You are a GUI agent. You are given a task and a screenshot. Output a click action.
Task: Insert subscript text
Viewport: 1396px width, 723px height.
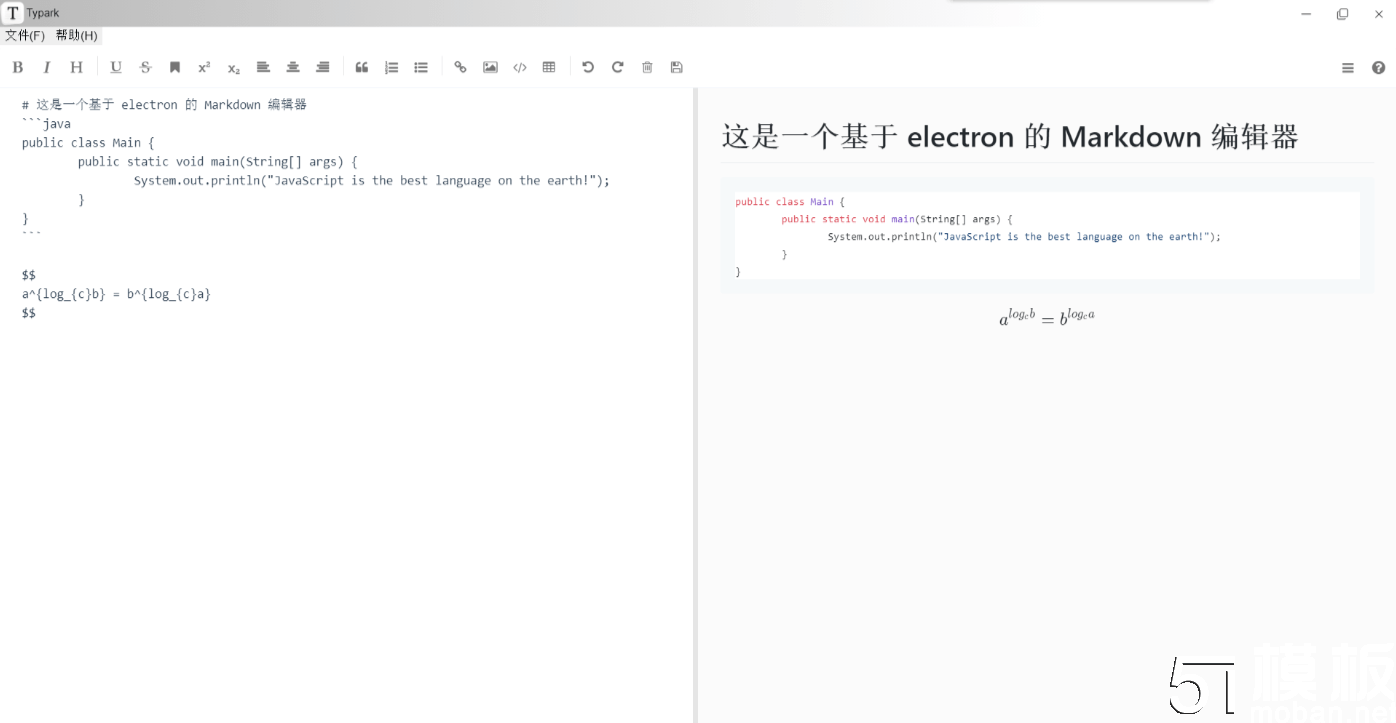click(x=233, y=67)
